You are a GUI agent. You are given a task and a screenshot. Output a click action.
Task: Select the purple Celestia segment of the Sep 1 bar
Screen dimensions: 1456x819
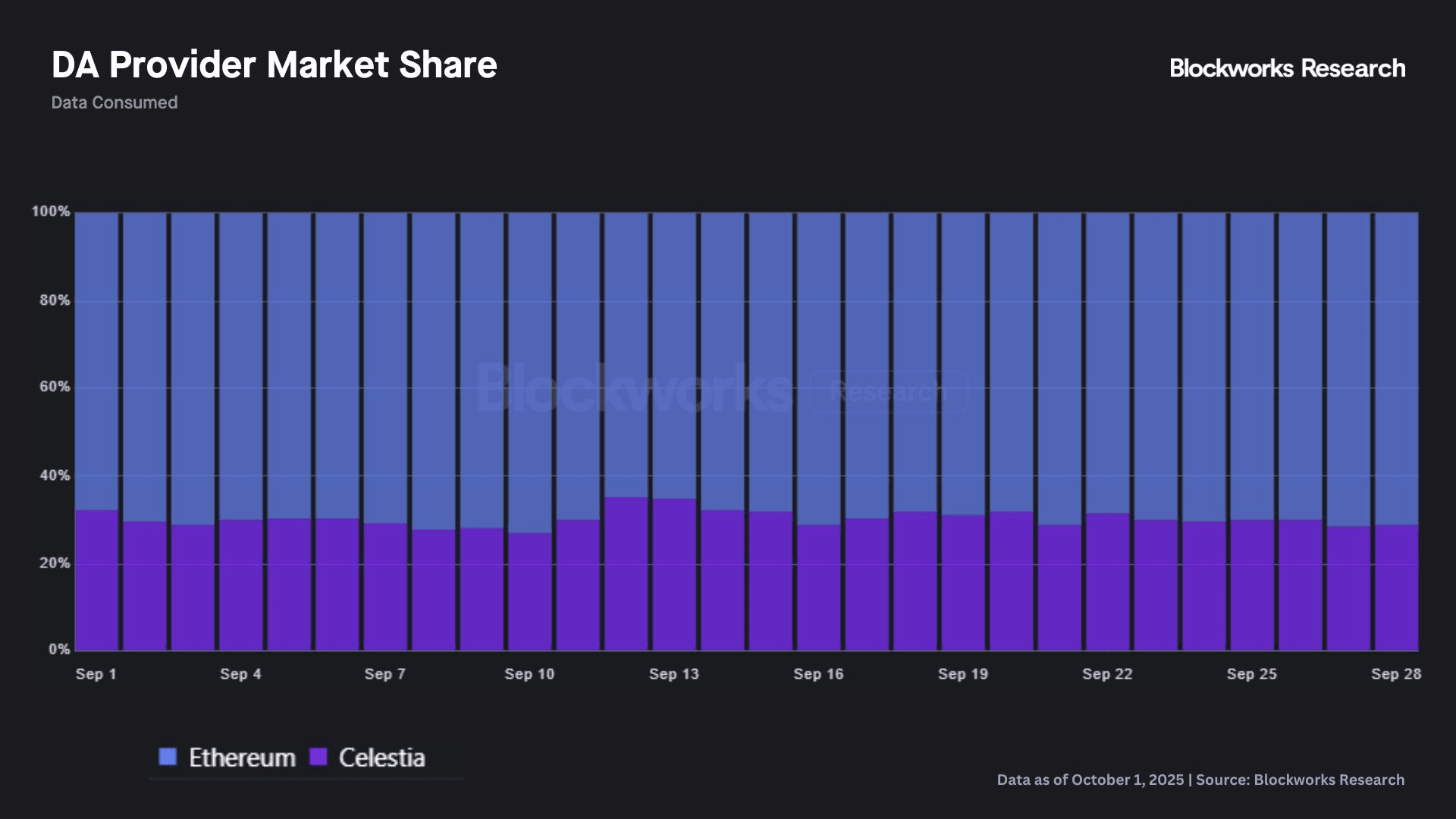point(97,580)
